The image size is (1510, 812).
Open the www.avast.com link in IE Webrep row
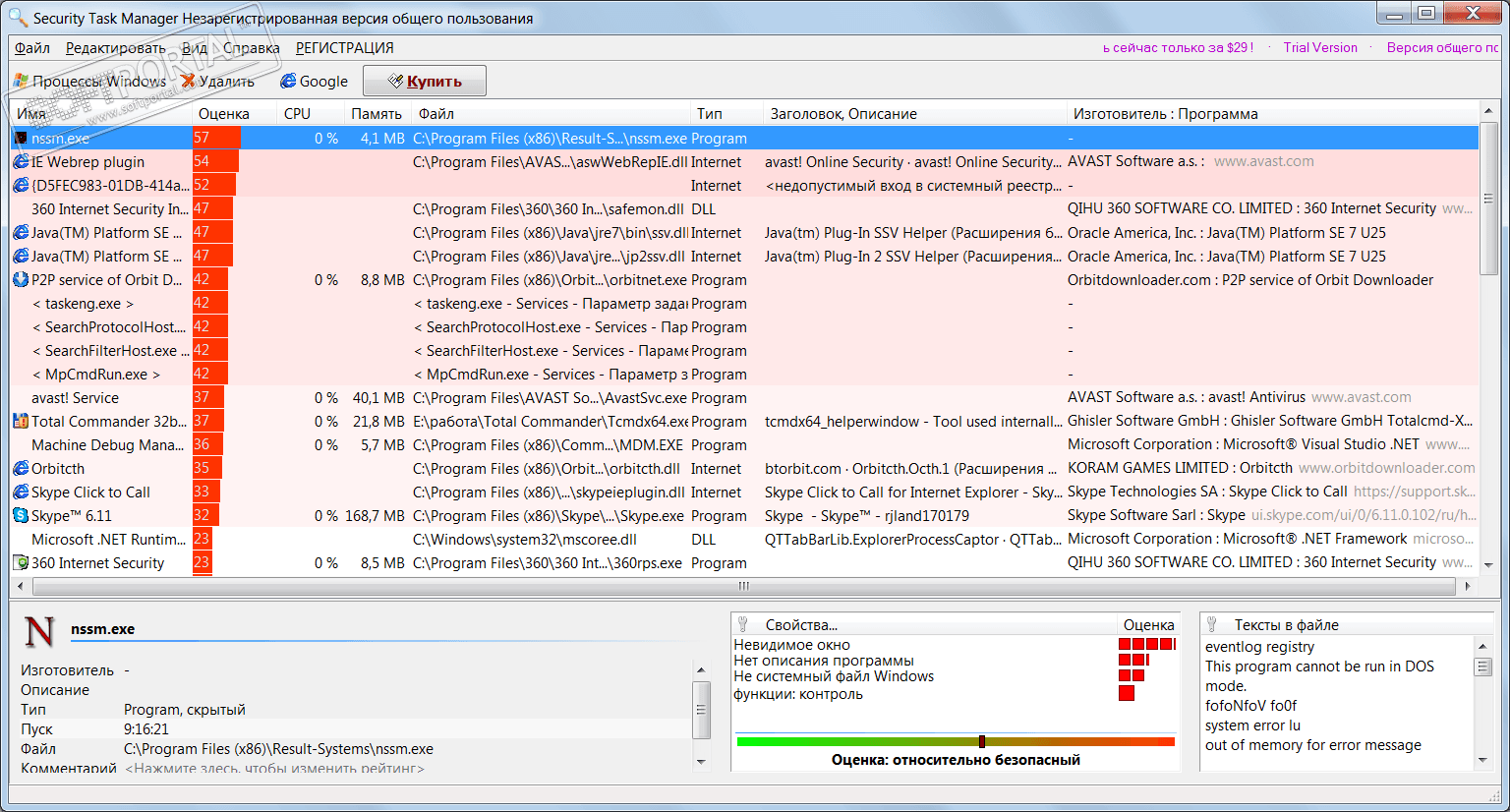1264,161
